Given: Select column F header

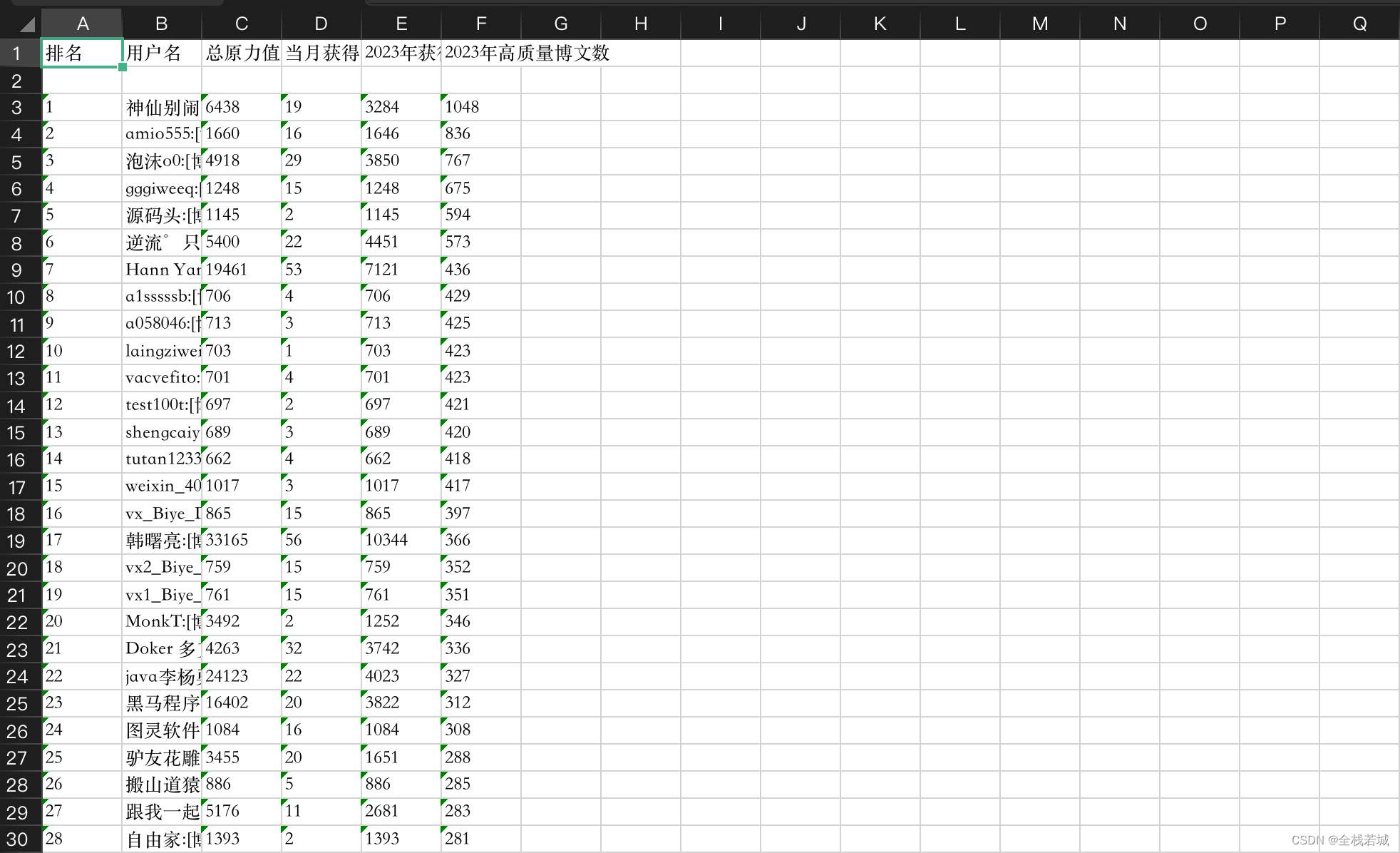Looking at the screenshot, I should coord(481,24).
